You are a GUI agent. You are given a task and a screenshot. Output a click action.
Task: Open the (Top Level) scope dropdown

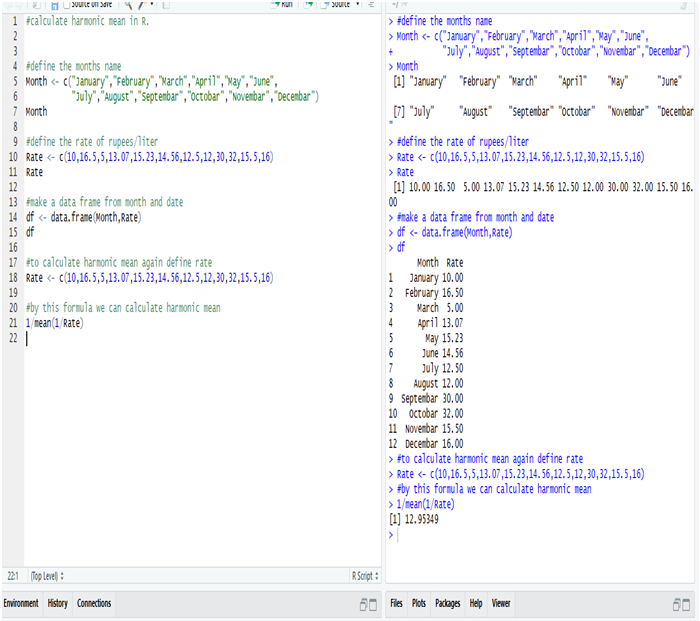(47, 576)
